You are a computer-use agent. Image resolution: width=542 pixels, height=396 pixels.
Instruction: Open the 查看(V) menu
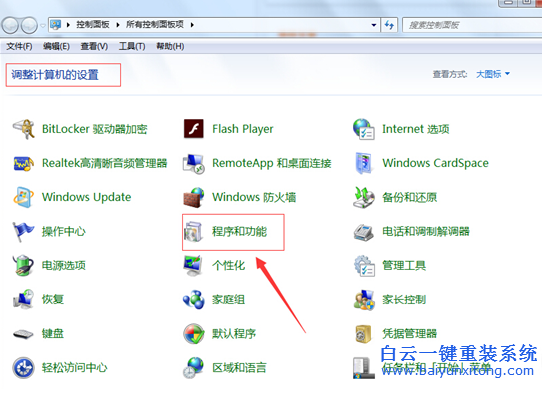(94, 46)
